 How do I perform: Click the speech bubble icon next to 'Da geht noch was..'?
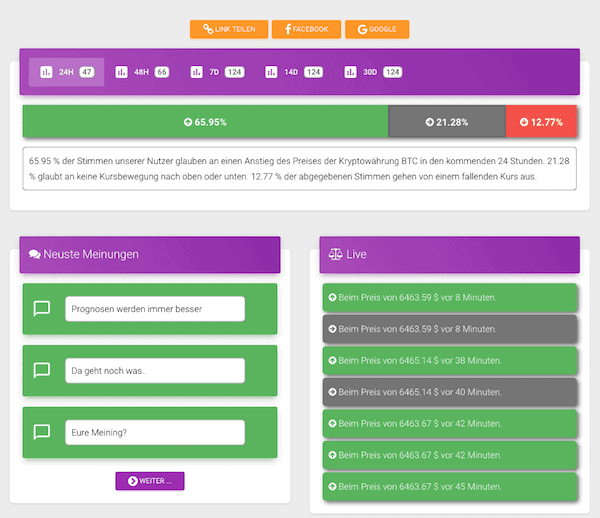42,370
